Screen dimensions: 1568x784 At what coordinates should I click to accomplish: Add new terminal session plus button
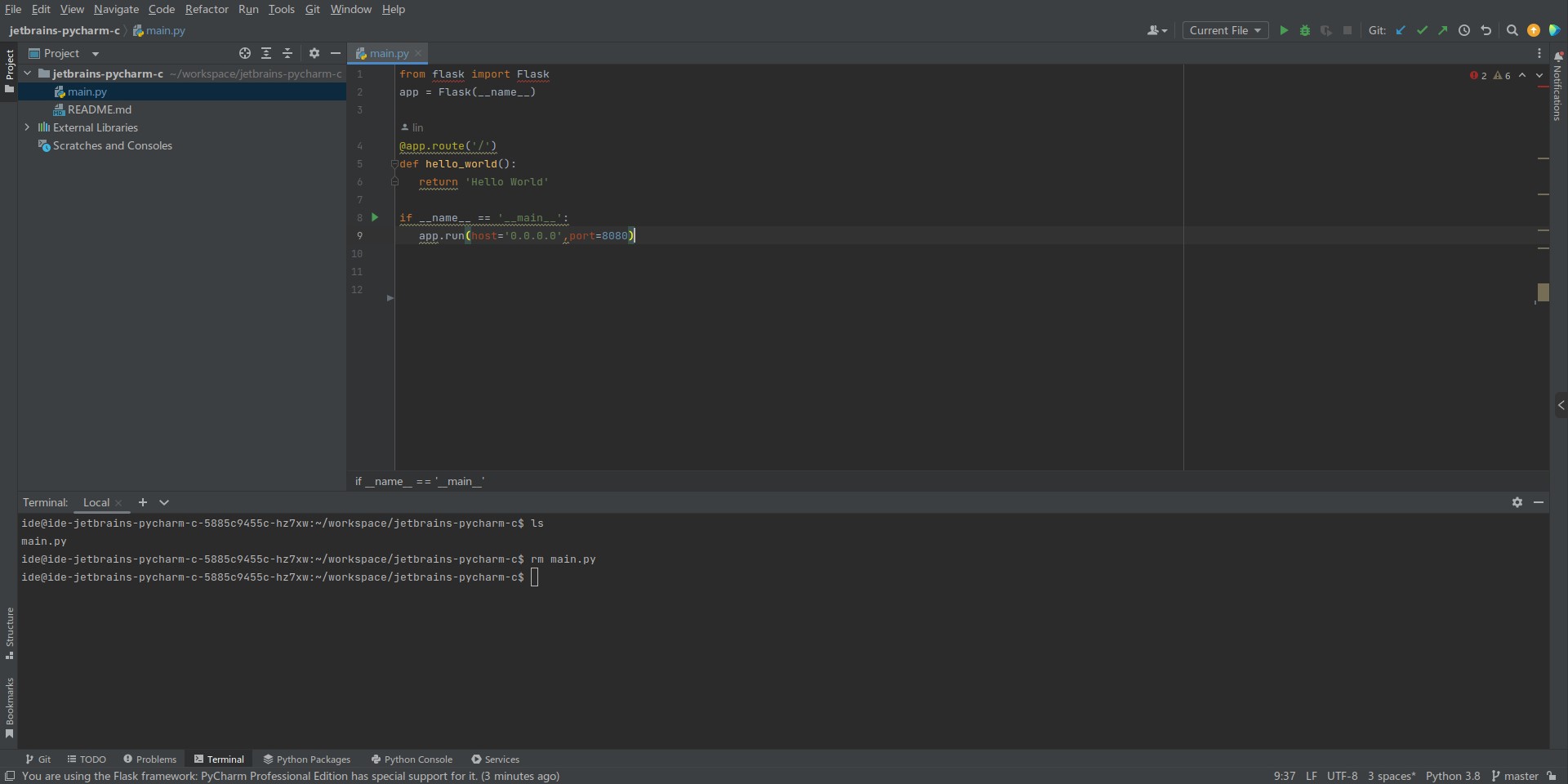click(x=143, y=502)
